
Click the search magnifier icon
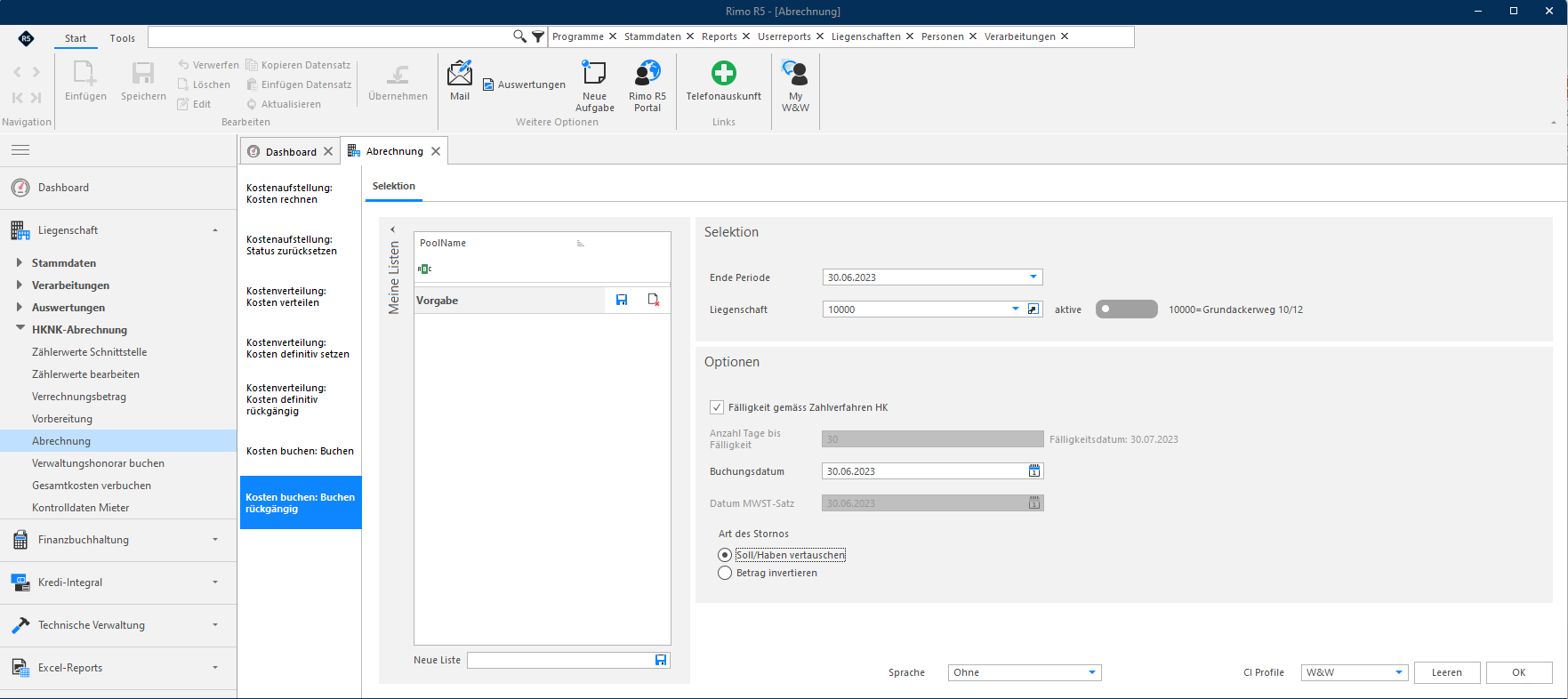click(x=519, y=36)
